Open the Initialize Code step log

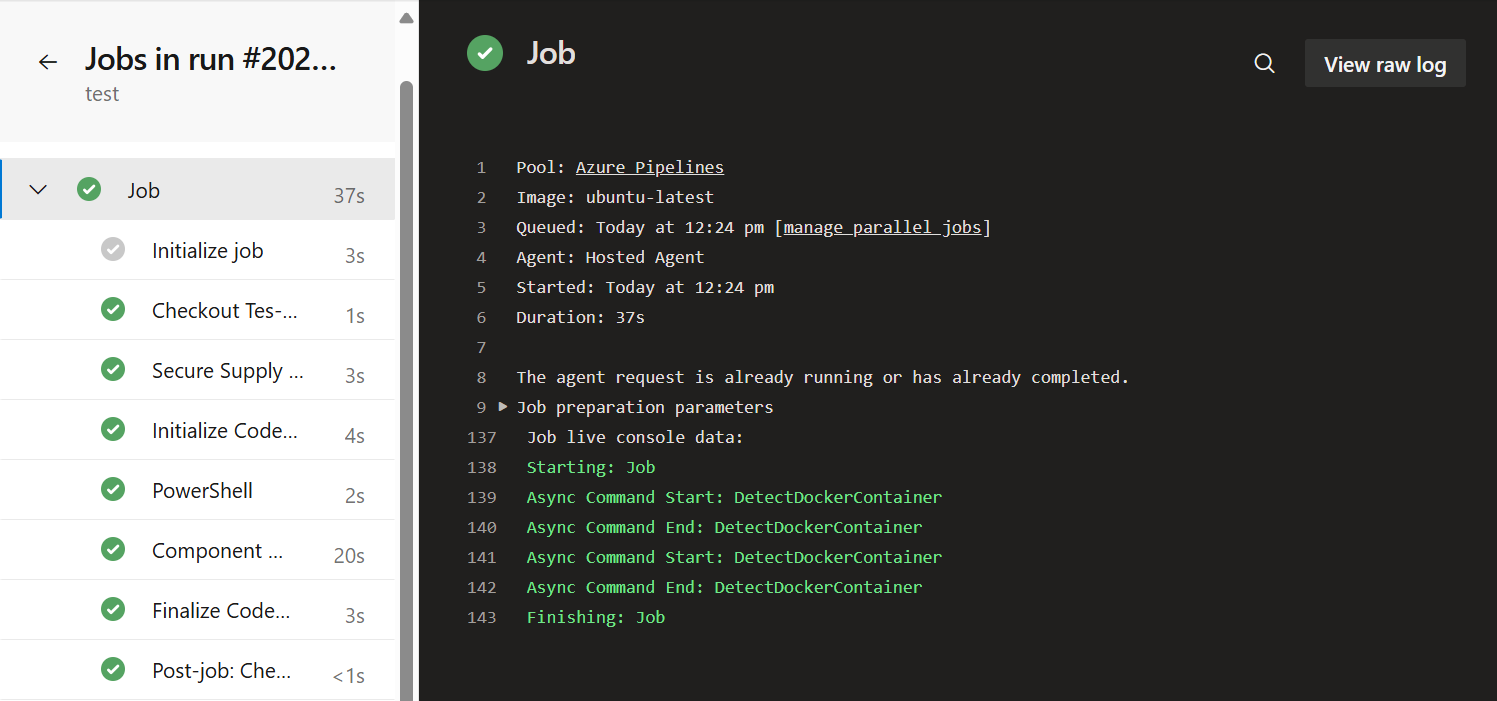224,430
